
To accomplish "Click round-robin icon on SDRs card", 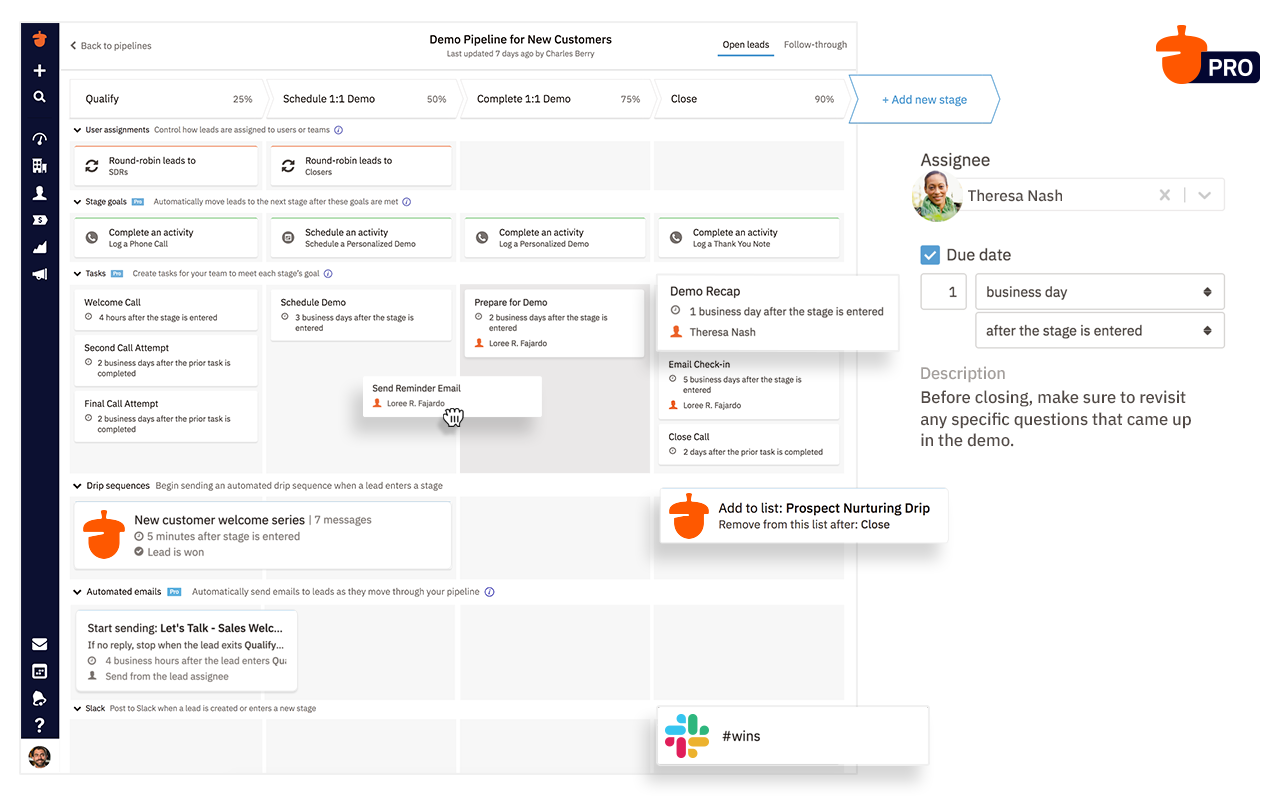I will [x=92, y=166].
